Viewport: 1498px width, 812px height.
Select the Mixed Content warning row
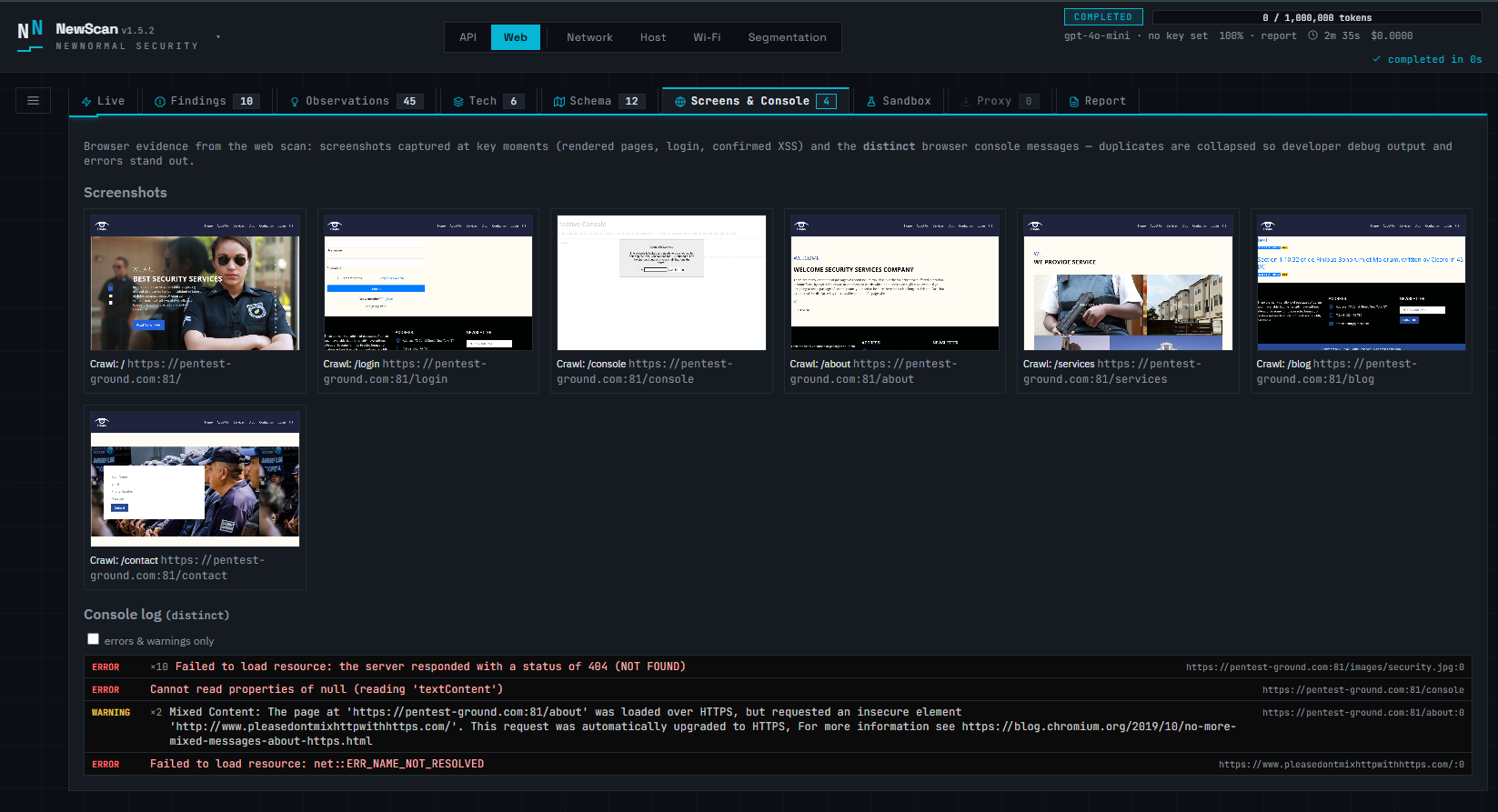tap(778, 727)
